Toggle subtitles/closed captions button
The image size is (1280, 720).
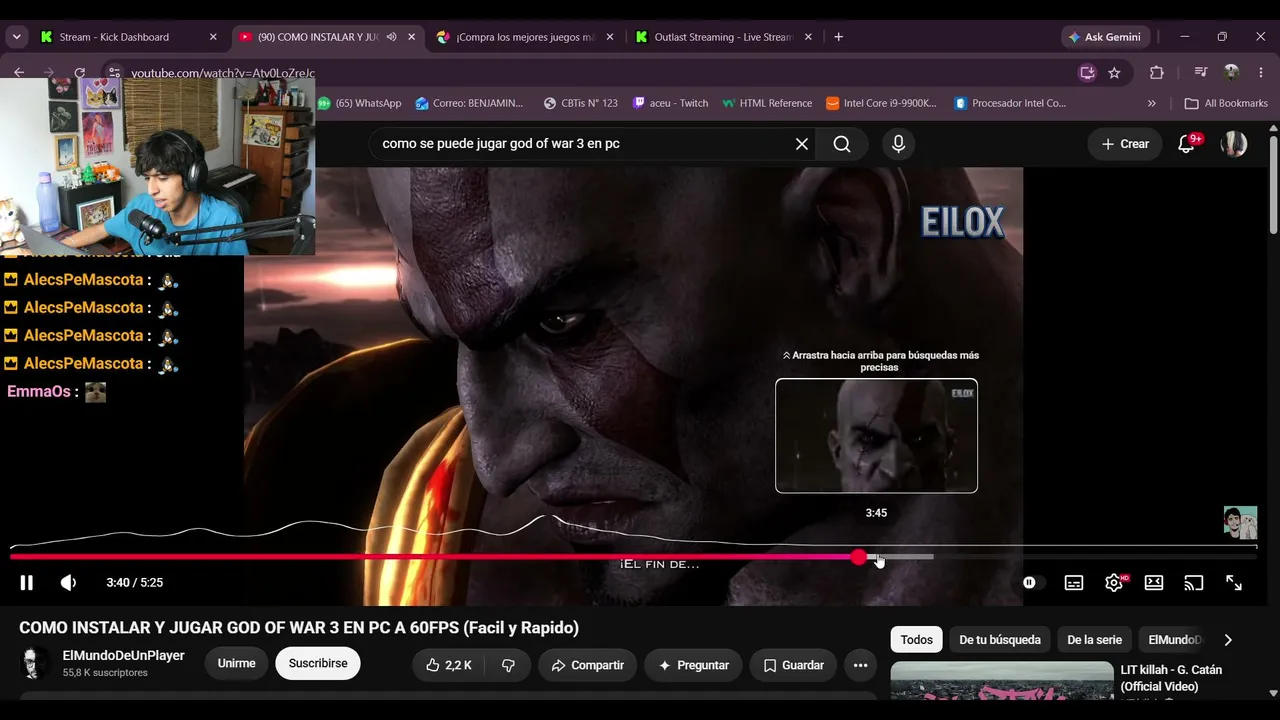(1073, 583)
